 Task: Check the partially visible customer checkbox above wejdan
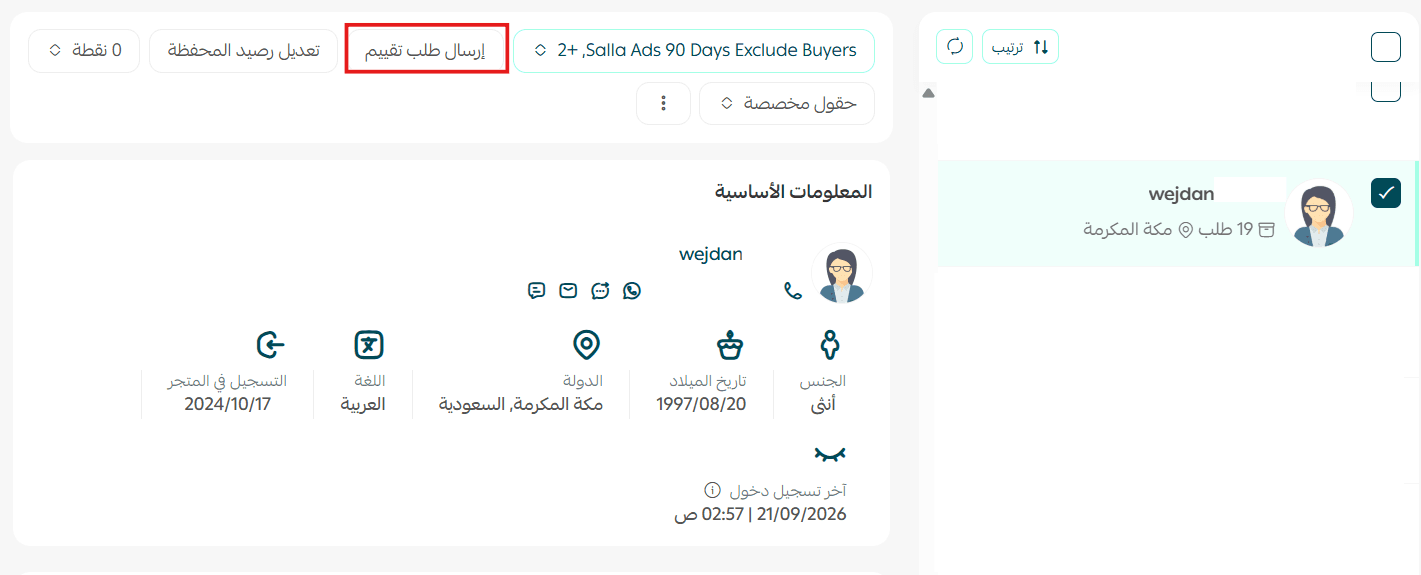pyautogui.click(x=1386, y=91)
